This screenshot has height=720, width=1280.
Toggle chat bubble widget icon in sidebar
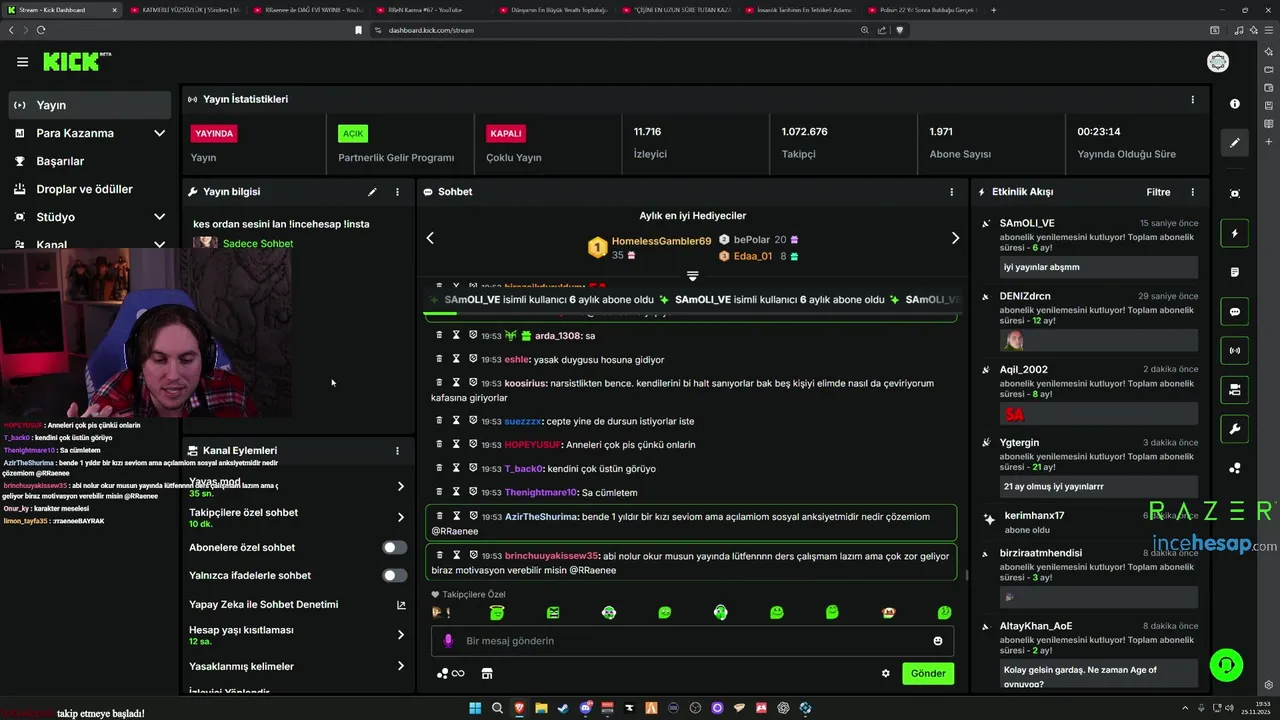coord(1235,312)
